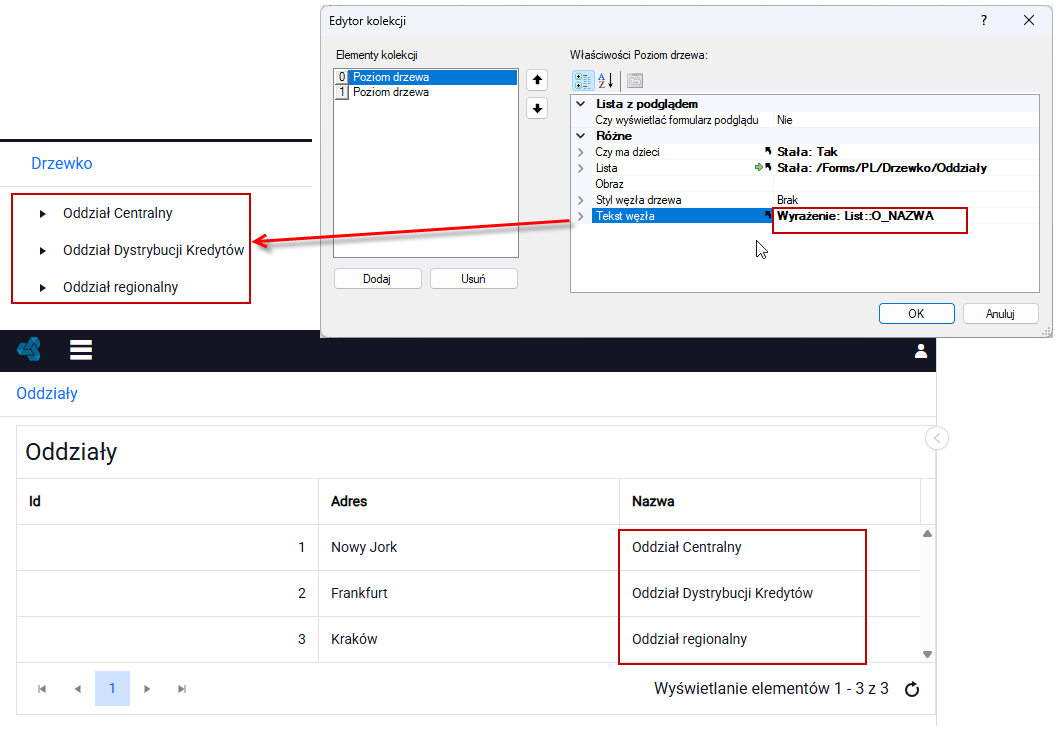
Task: Select page 1 in the pager
Action: coord(112,689)
